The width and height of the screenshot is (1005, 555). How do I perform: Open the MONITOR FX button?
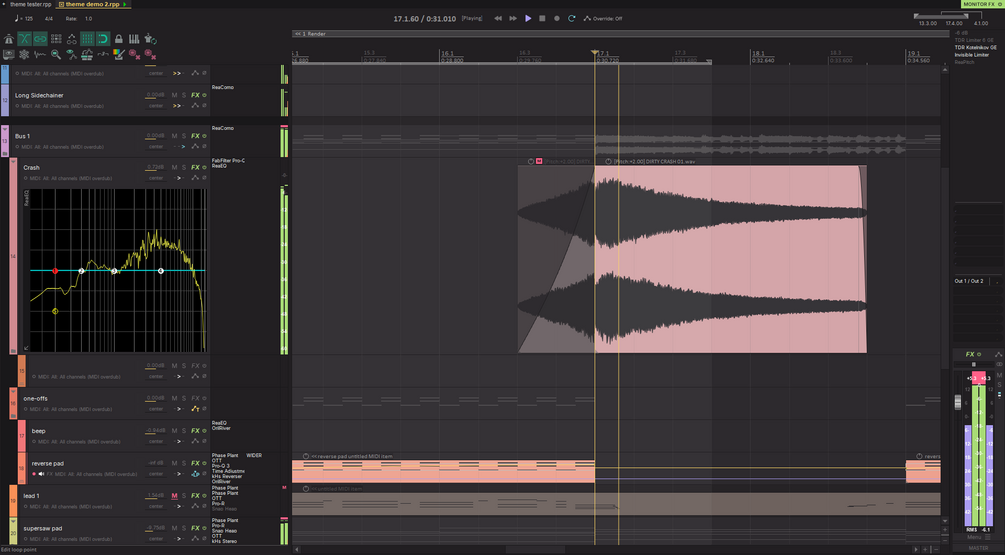click(982, 4)
